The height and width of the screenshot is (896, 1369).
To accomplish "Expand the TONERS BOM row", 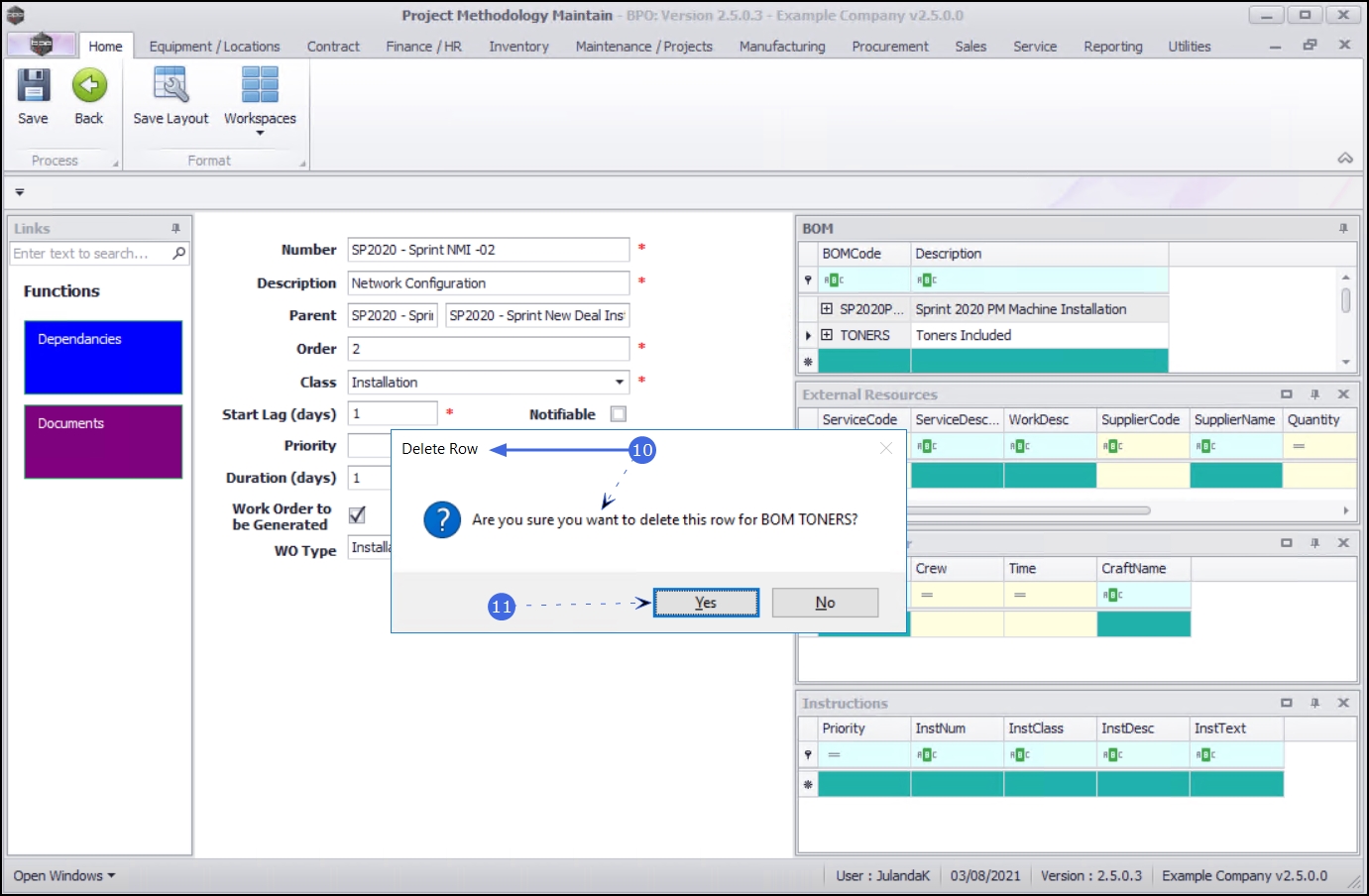I will 827,335.
